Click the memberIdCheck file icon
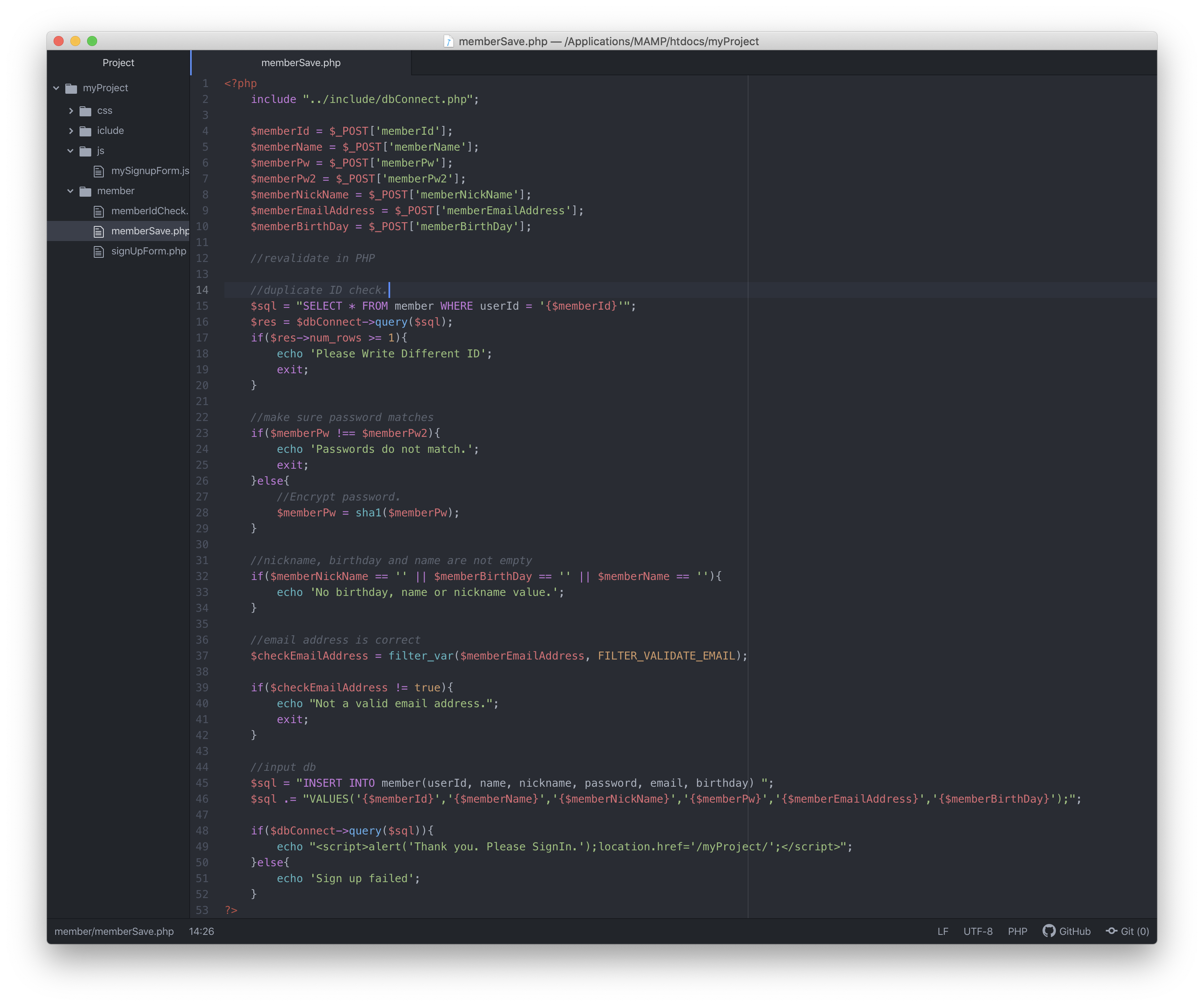This screenshot has height=1006, width=1204. tap(99, 211)
